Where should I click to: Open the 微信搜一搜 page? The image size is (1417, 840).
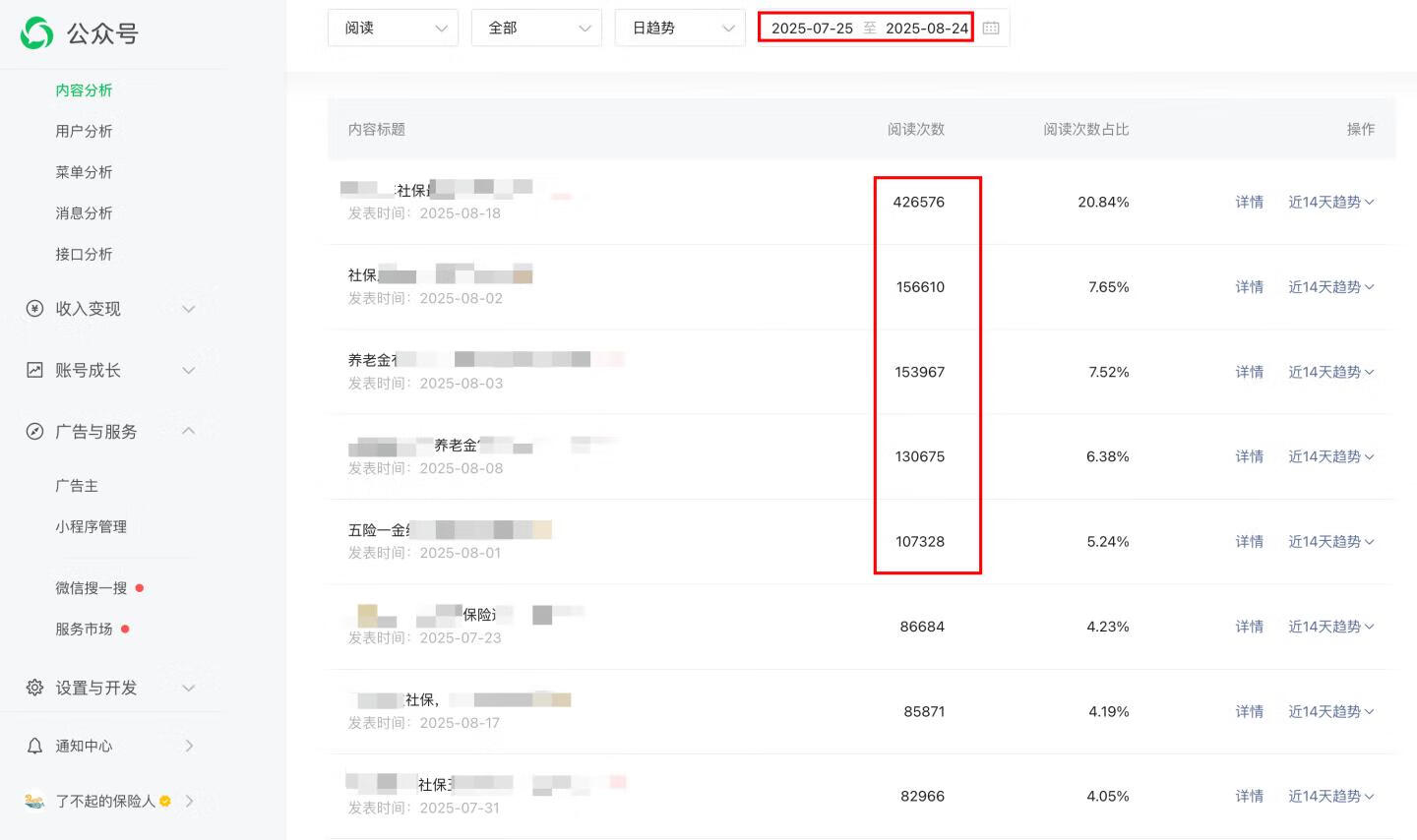pyautogui.click(x=91, y=587)
